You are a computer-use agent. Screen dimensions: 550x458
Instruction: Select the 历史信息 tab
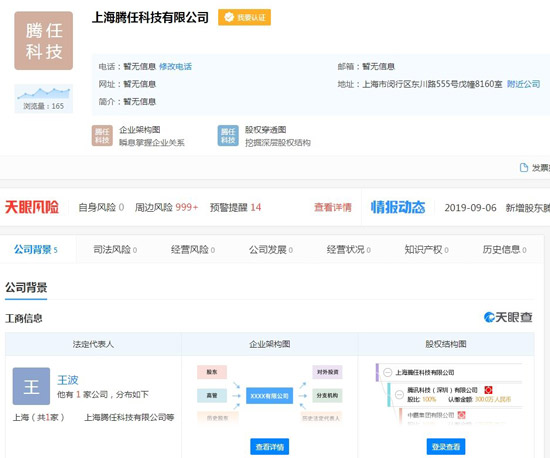[x=504, y=250]
